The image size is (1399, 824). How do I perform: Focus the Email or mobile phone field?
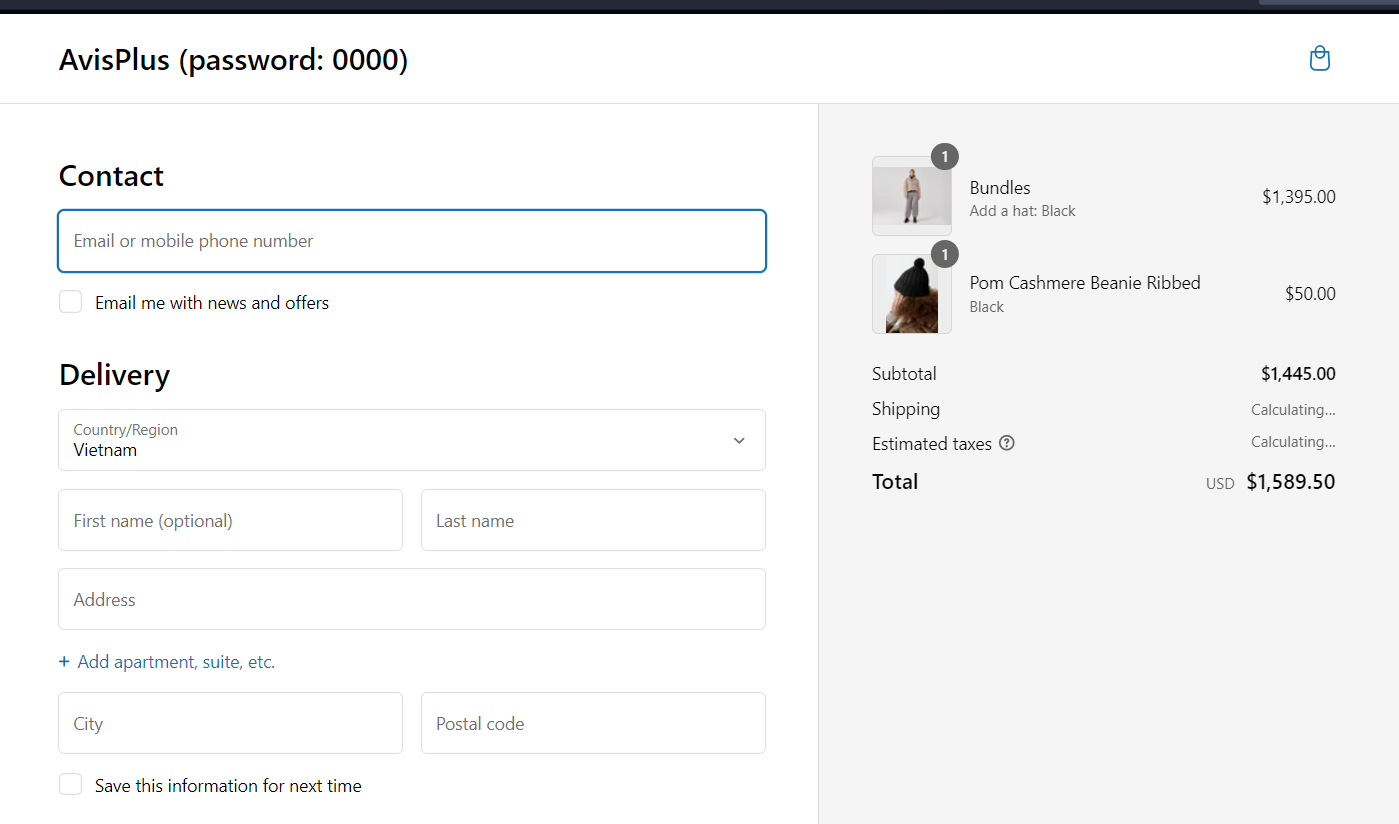pos(411,241)
